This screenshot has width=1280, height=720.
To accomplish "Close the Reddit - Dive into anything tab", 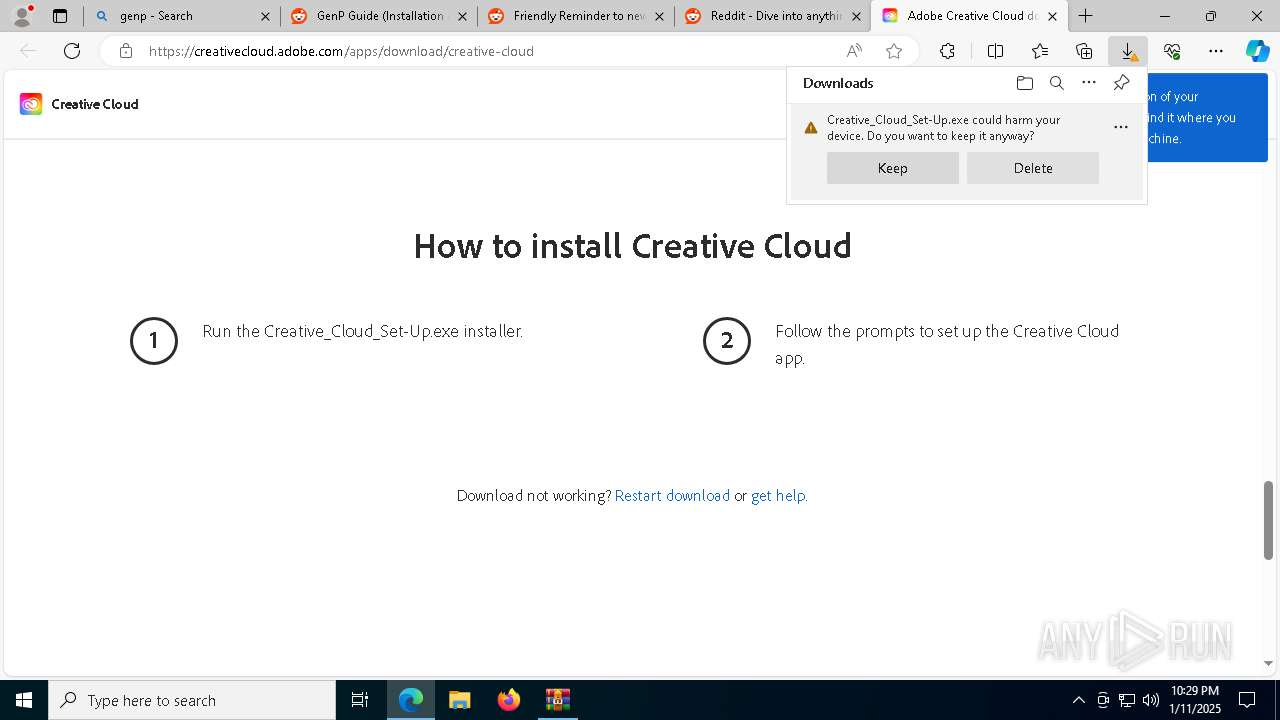I will tap(856, 16).
